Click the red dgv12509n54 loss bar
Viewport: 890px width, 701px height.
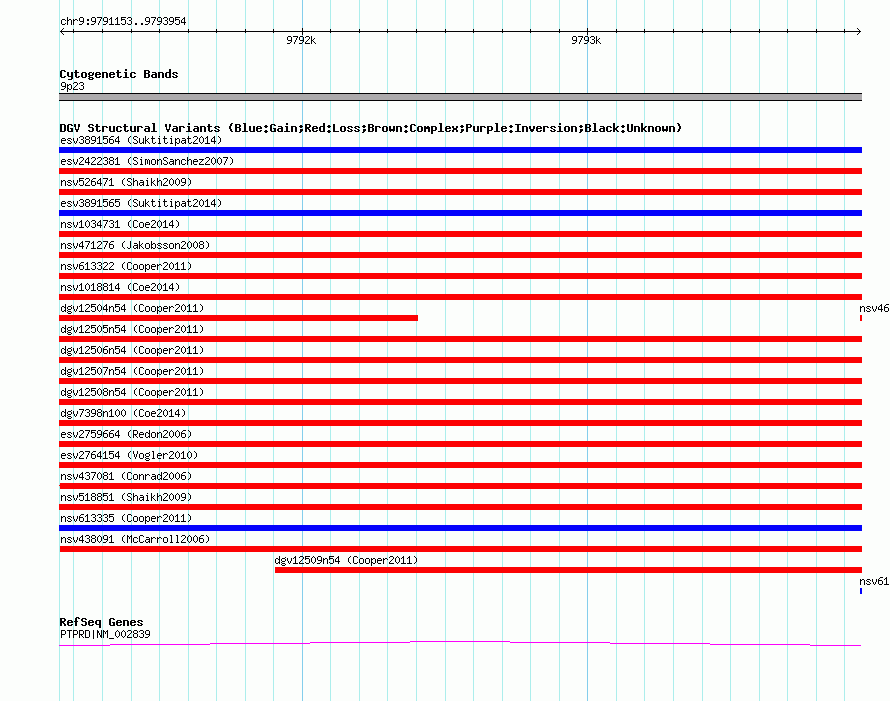click(x=568, y=570)
